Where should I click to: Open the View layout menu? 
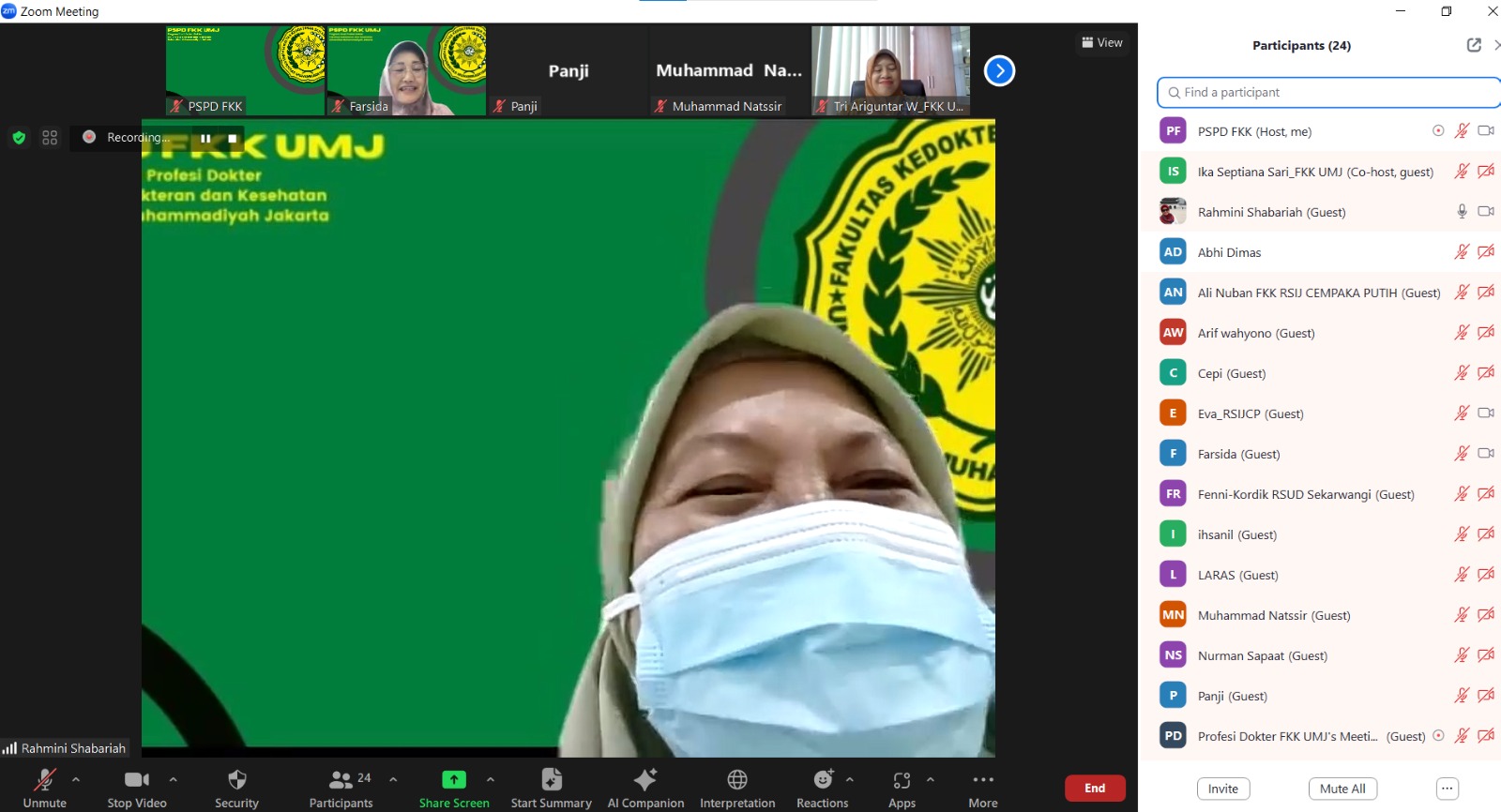(x=1101, y=42)
